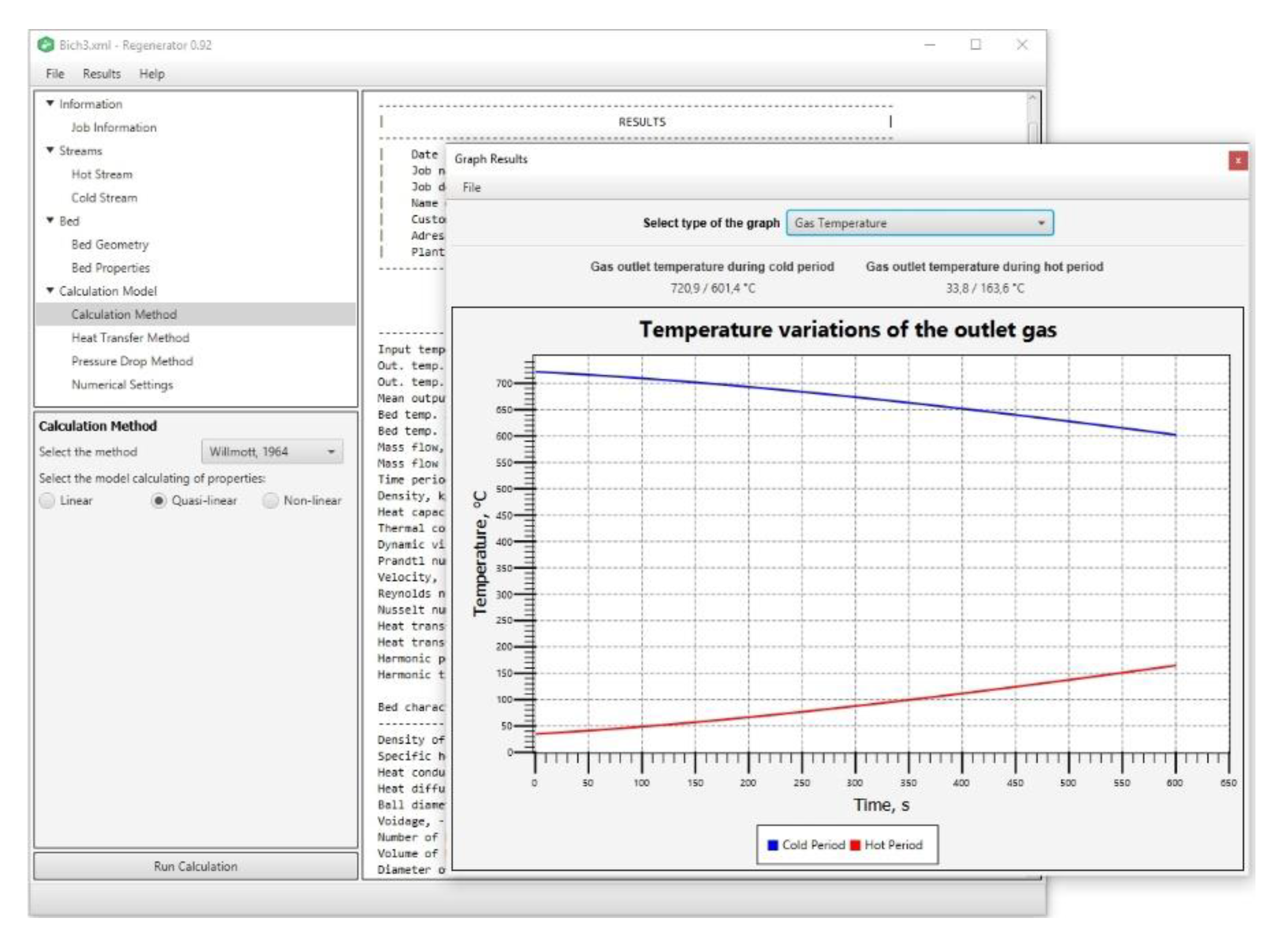Select Heat Transfer Method tree item

tap(130, 338)
